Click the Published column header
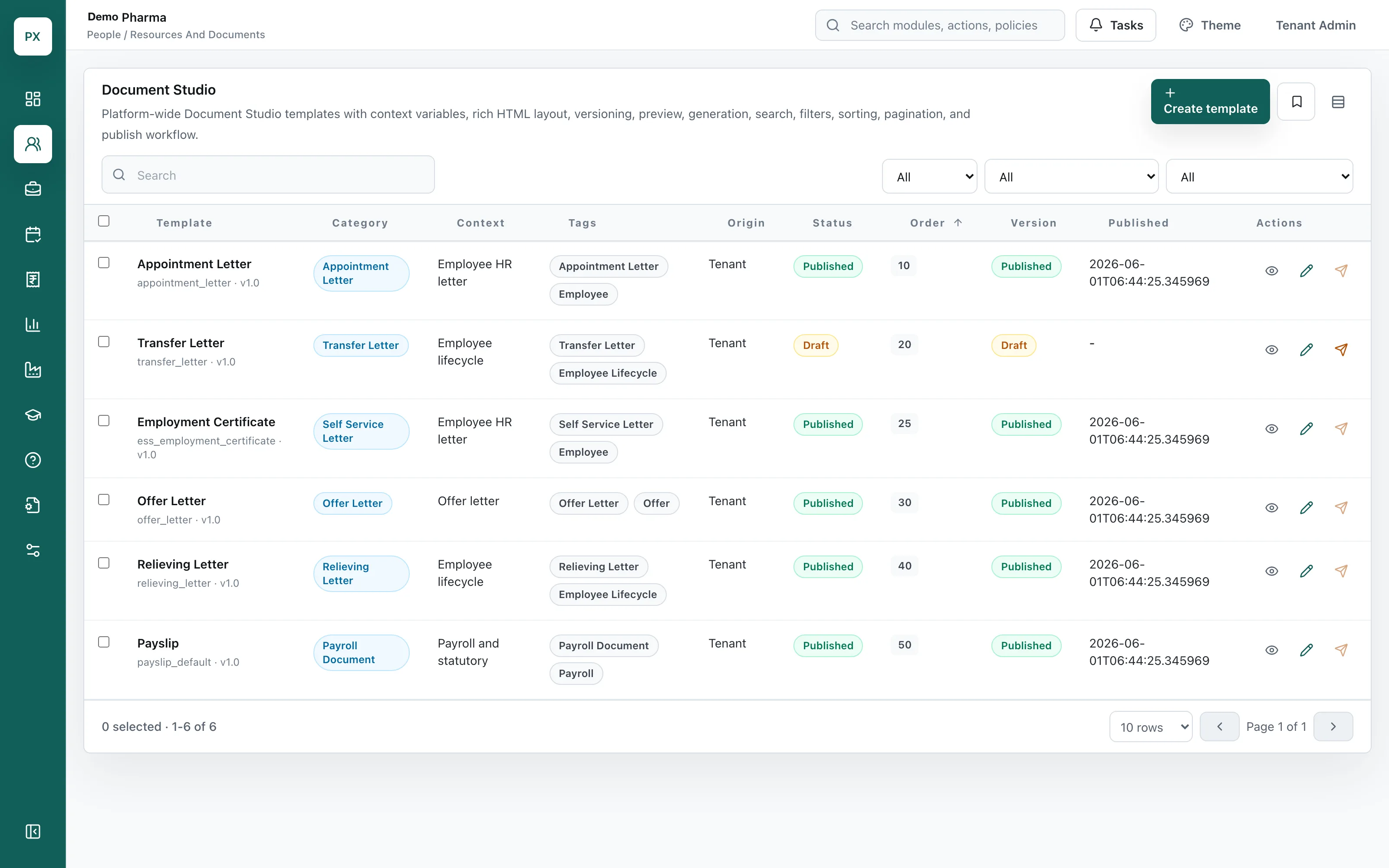Image resolution: width=1389 pixels, height=868 pixels. tap(1138, 223)
